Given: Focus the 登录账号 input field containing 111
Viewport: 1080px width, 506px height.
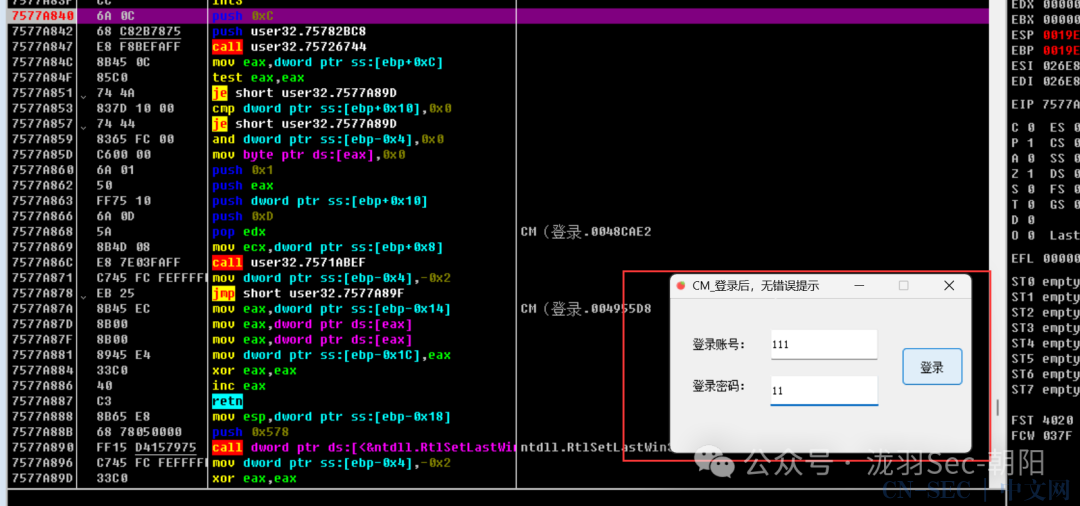Looking at the screenshot, I should [824, 344].
